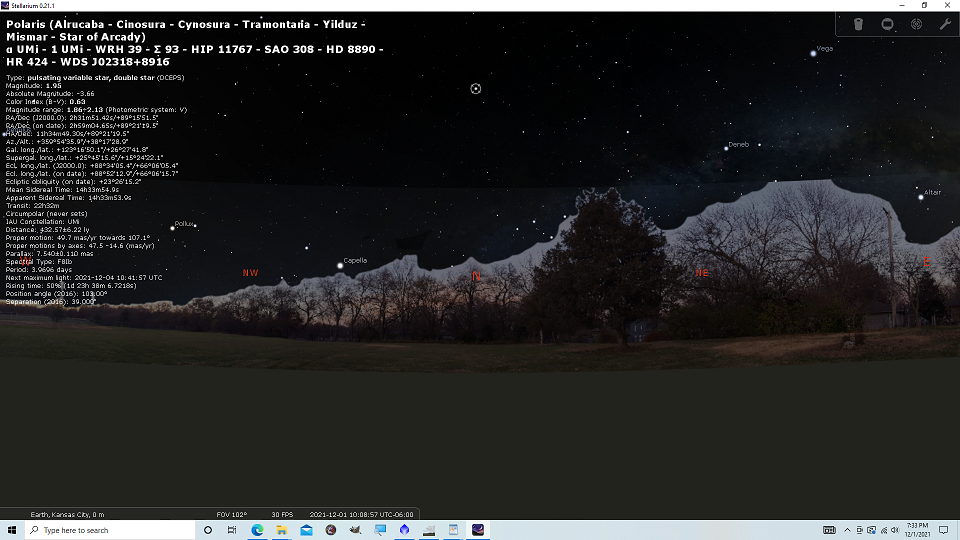Open GIMP from the taskbar
Image resolution: width=960 pixels, height=540 pixels.
[x=355, y=530]
